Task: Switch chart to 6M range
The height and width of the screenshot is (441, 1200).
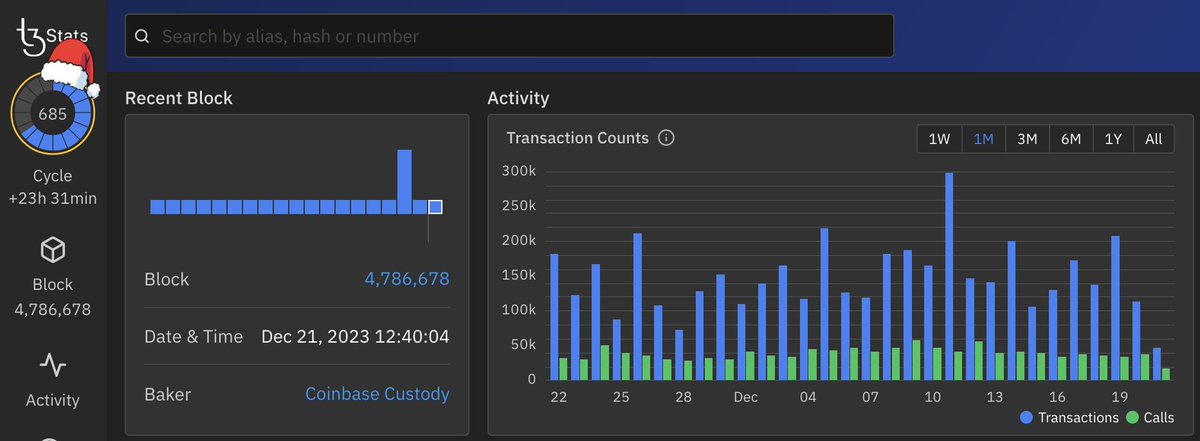Action: tap(1070, 139)
